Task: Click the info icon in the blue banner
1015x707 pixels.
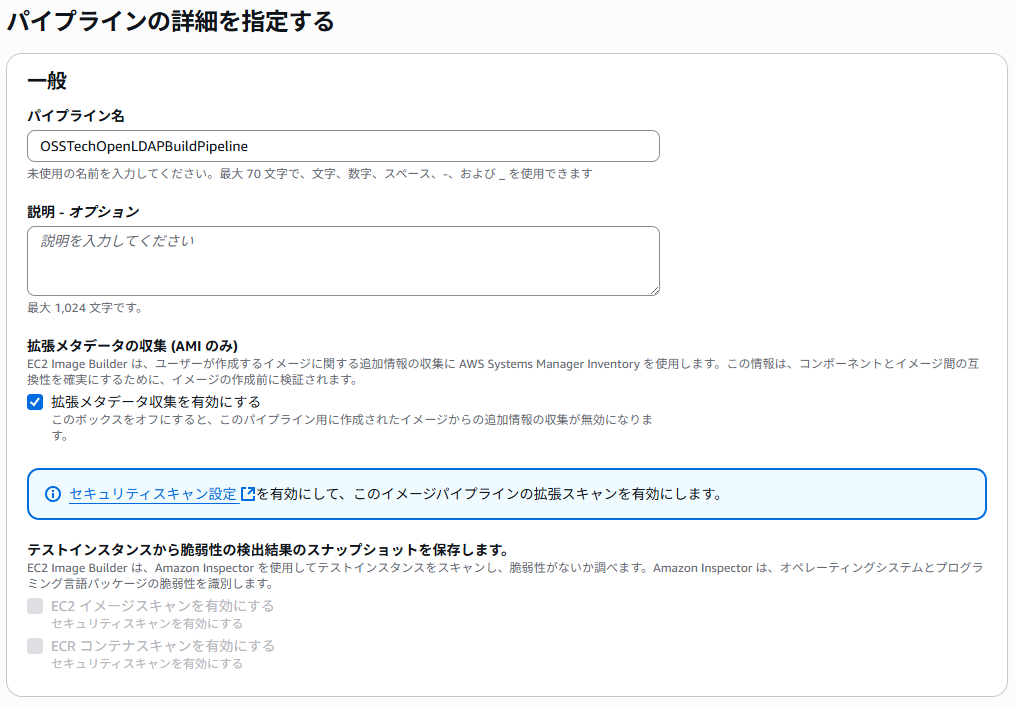Action: (53, 494)
